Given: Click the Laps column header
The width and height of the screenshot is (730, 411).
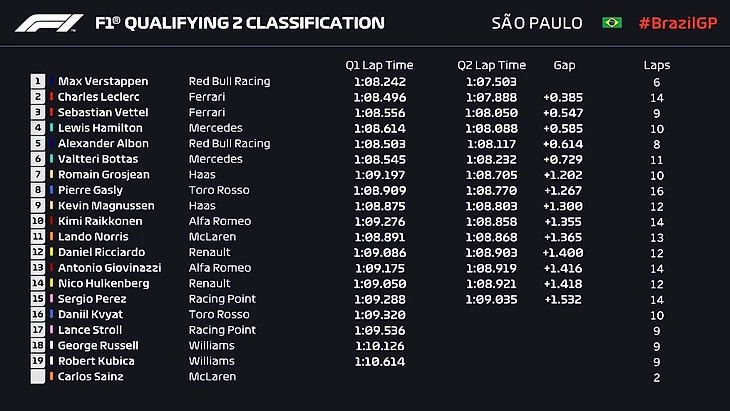Looking at the screenshot, I should [657, 65].
